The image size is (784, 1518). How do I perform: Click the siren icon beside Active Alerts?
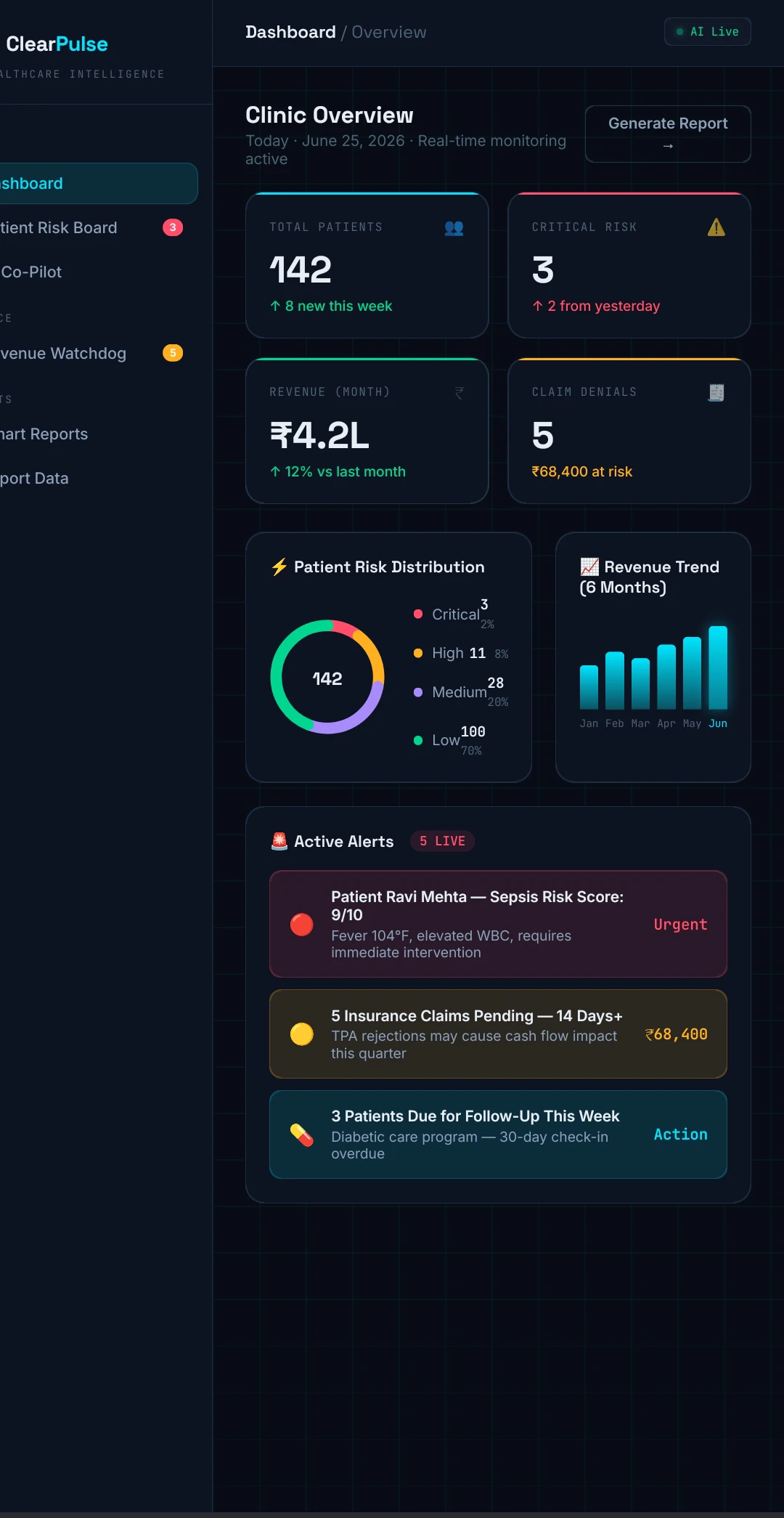[279, 841]
